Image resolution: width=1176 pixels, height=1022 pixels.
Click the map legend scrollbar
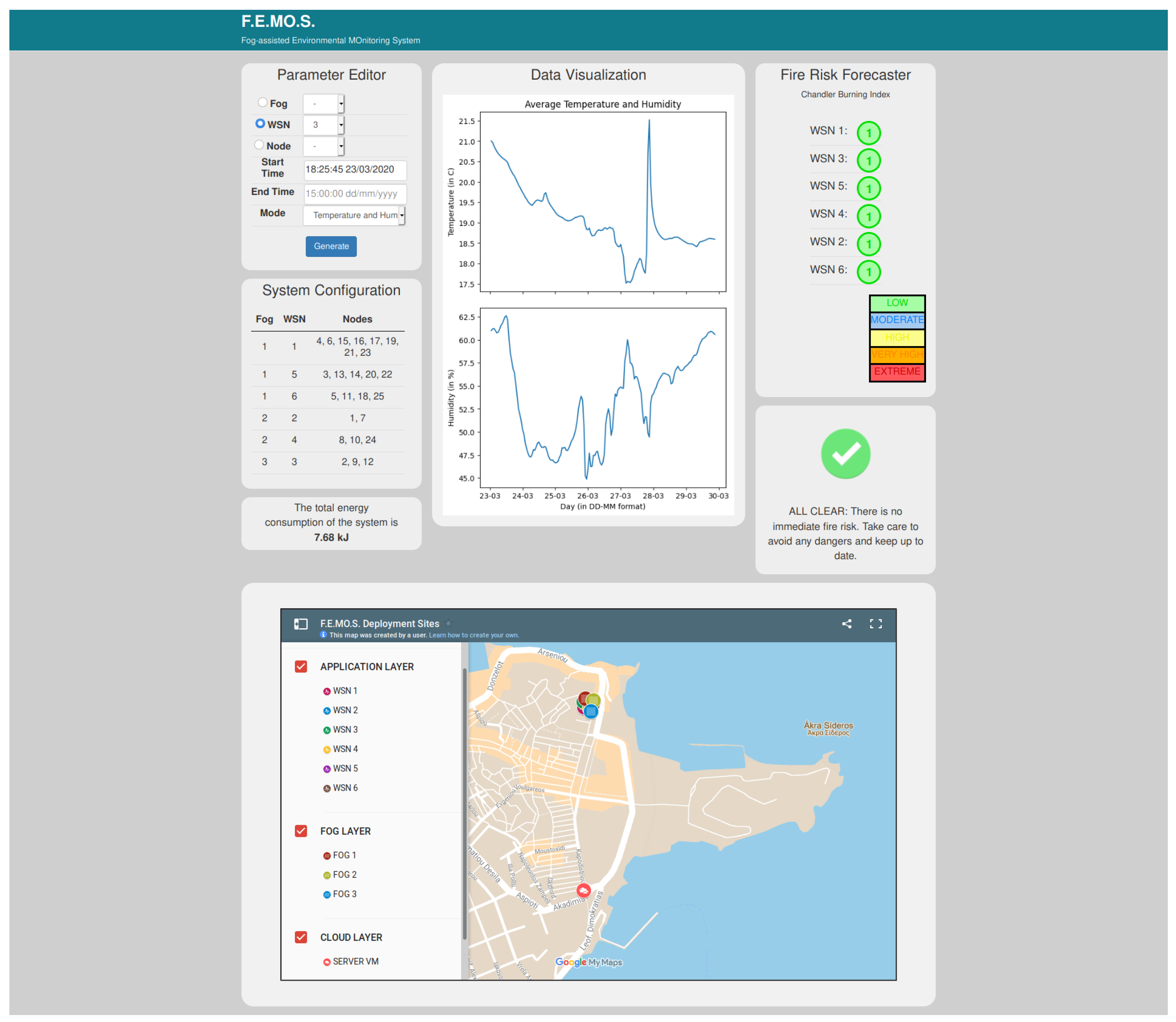[464, 804]
